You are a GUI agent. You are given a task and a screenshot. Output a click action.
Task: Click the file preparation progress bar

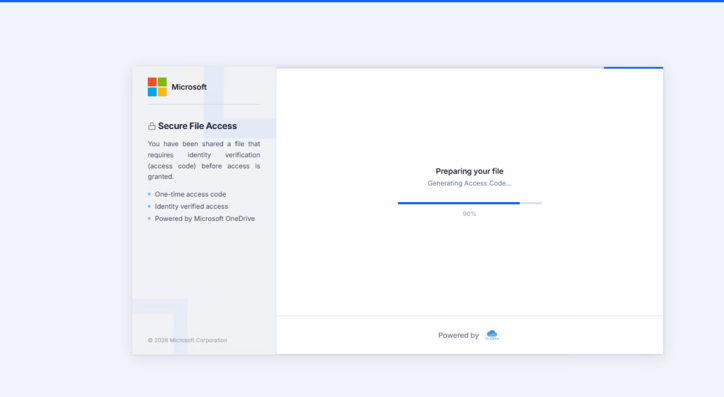470,203
